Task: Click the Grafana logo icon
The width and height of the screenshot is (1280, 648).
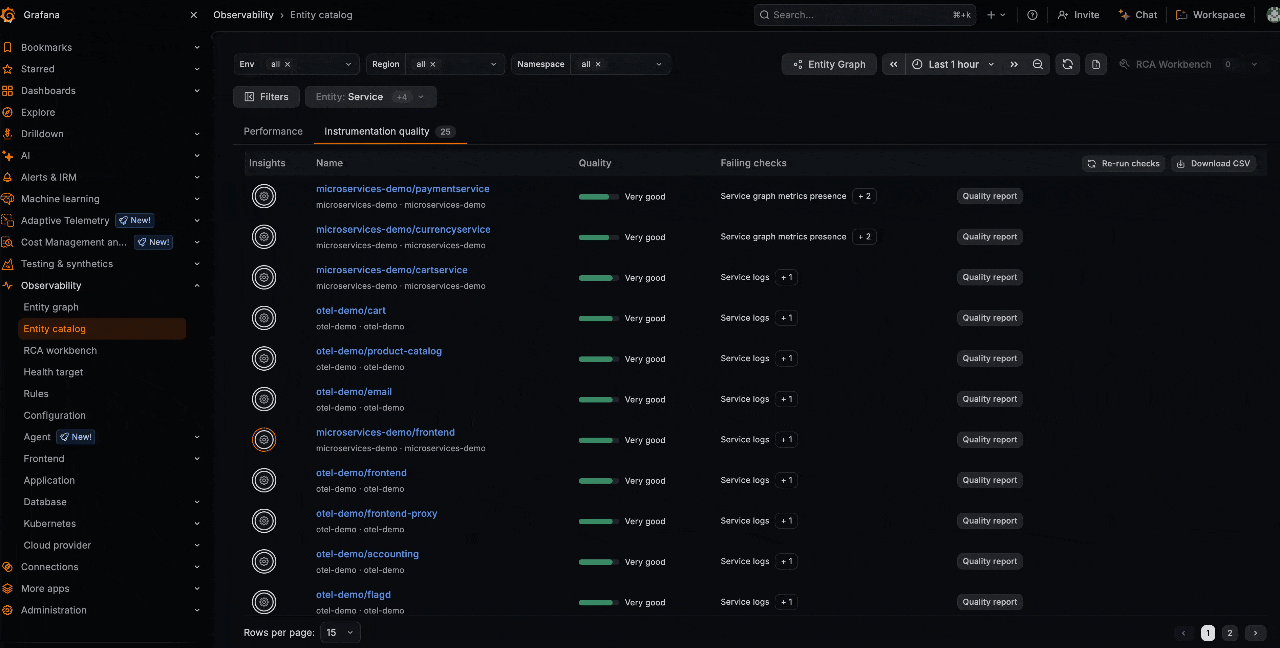Action: (x=8, y=15)
